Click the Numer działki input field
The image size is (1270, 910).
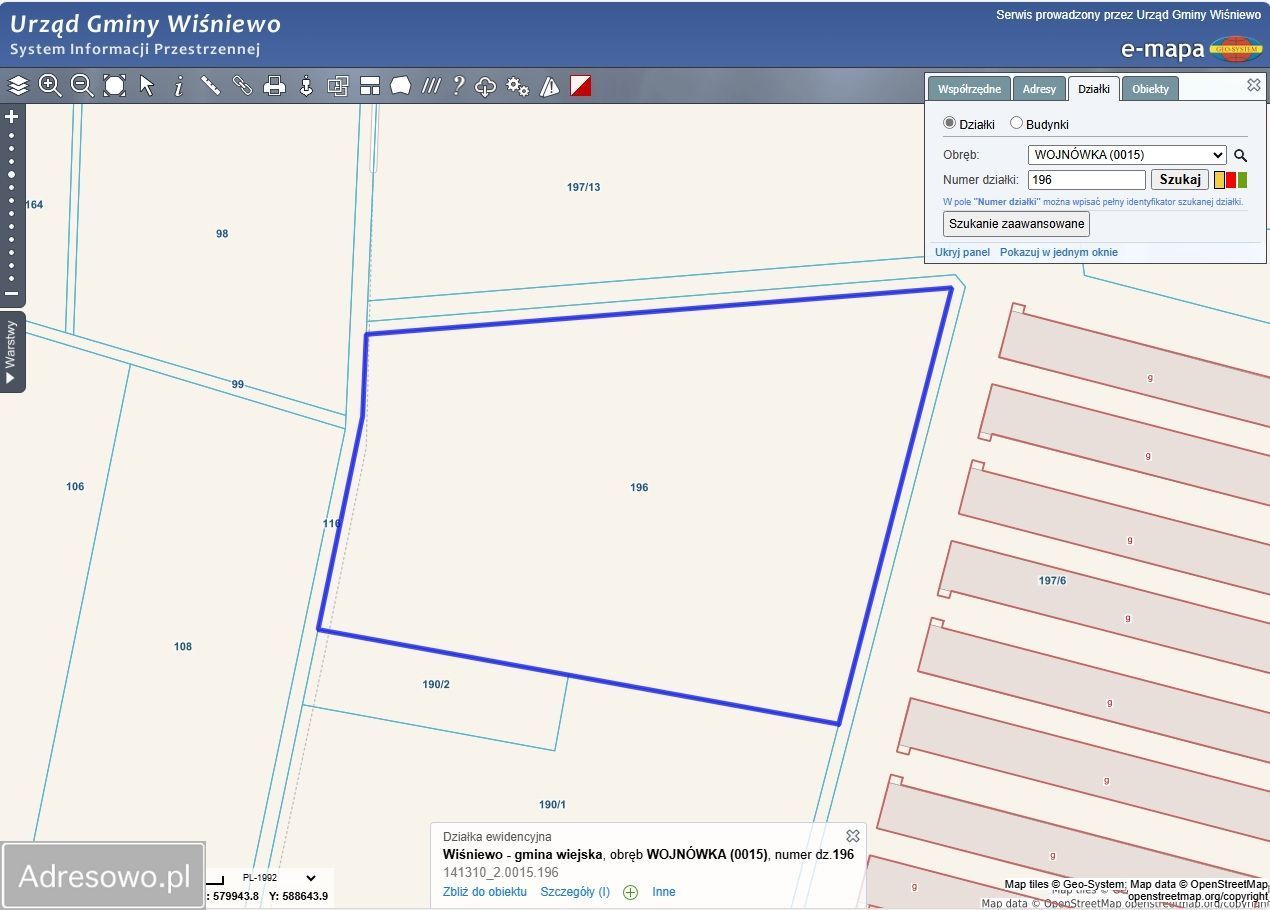click(x=1086, y=180)
